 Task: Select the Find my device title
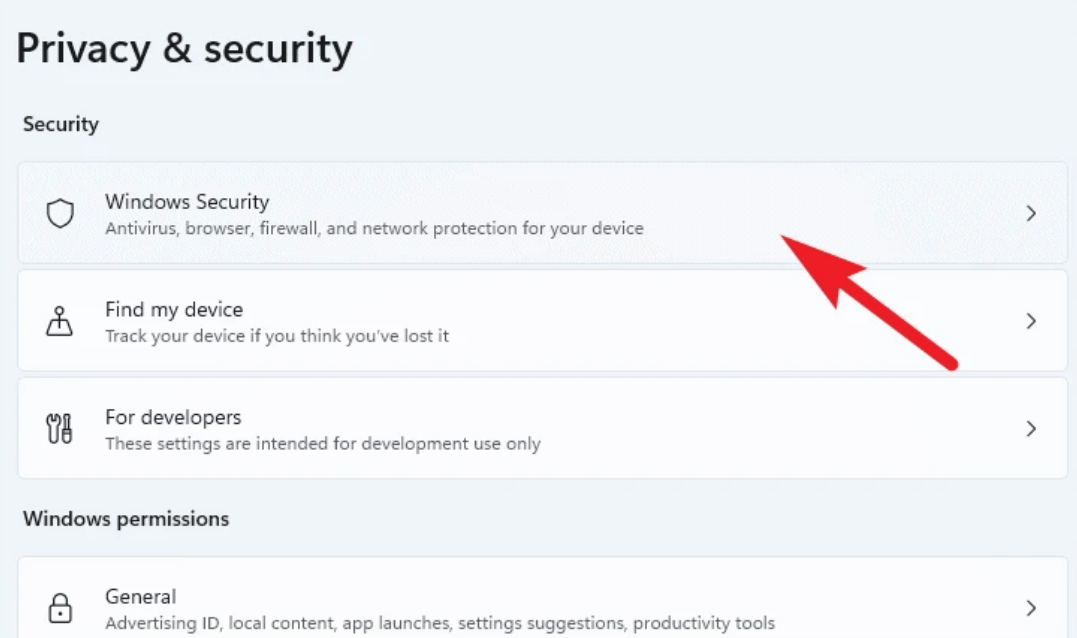pyautogui.click(x=174, y=310)
